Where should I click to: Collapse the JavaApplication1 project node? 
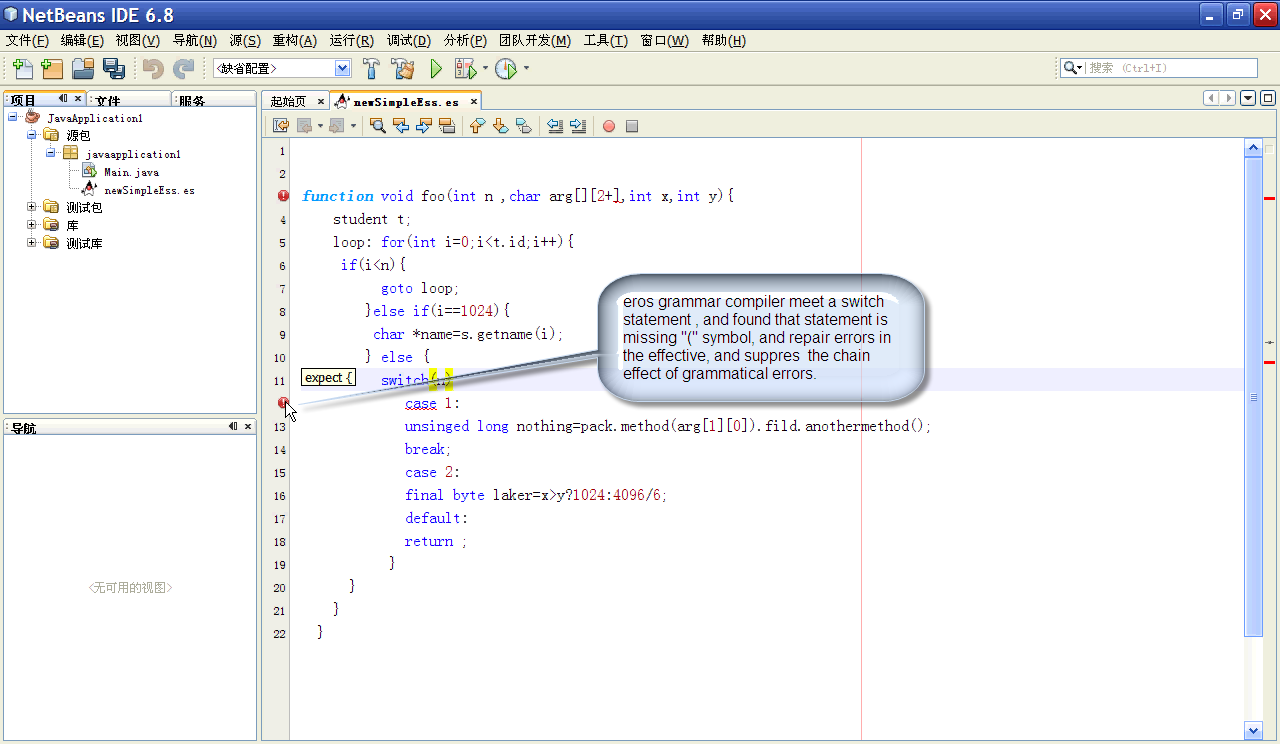(13, 117)
